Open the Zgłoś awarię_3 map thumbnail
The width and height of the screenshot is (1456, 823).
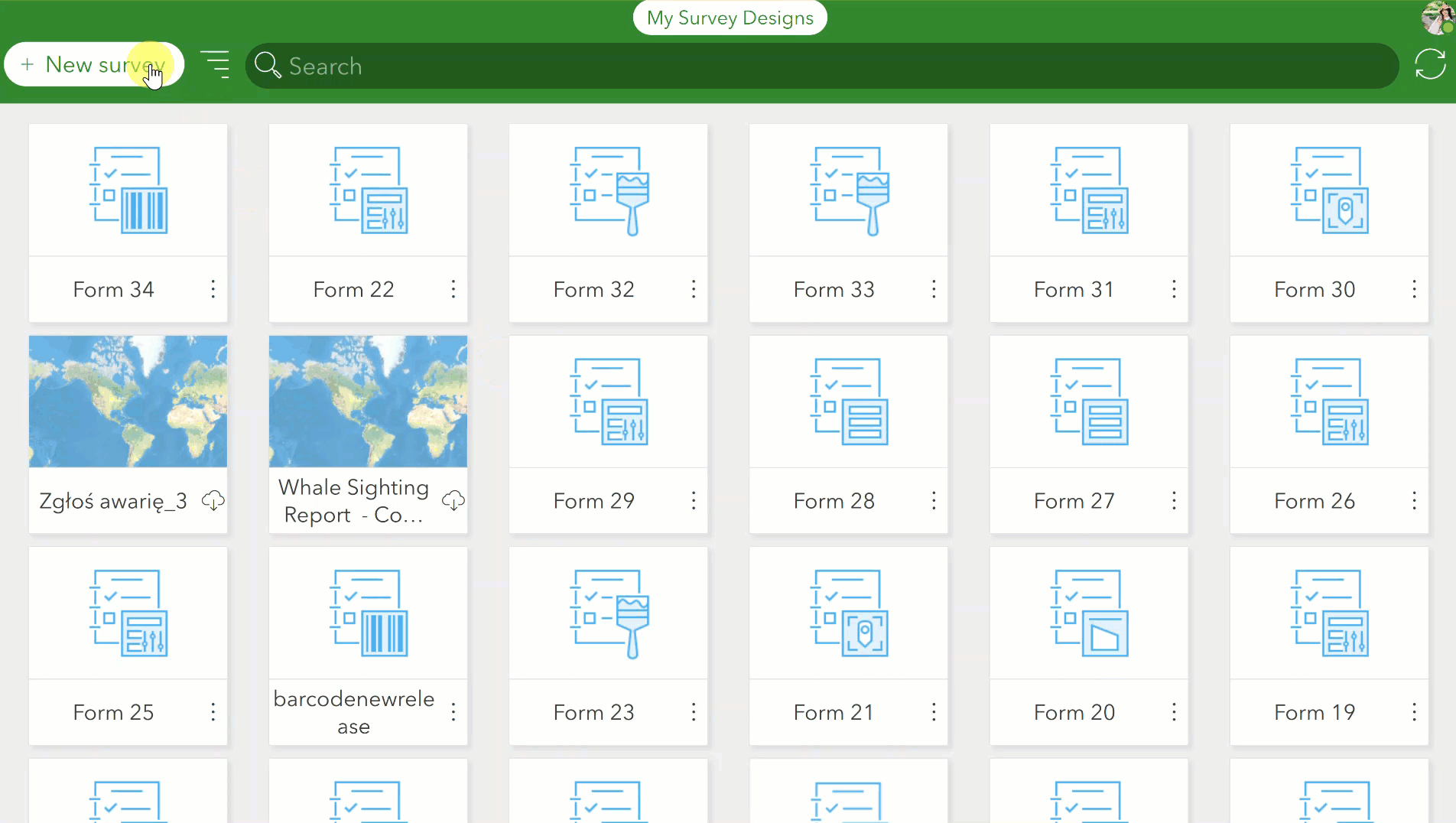128,402
